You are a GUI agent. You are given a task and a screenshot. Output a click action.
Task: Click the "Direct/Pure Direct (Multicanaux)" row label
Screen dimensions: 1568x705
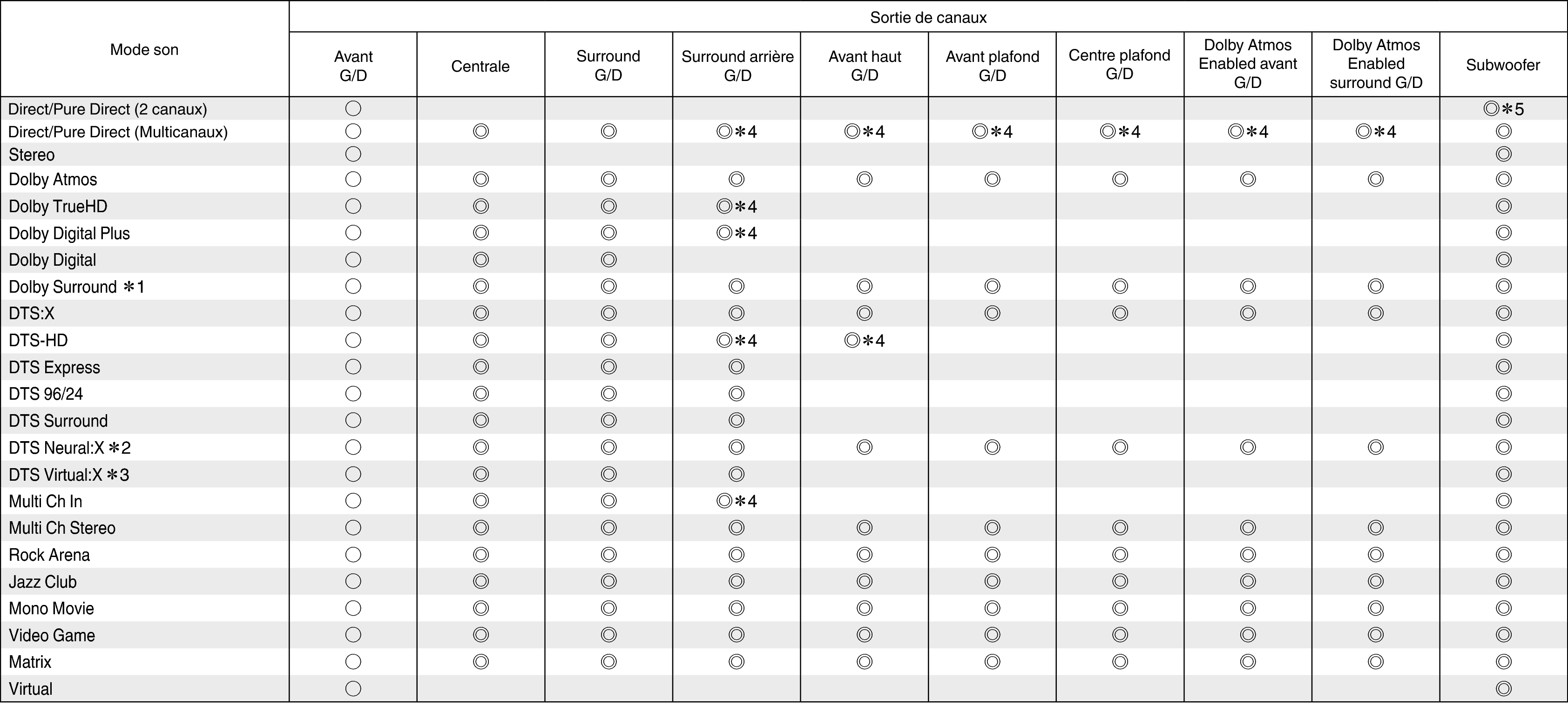pyautogui.click(x=118, y=132)
